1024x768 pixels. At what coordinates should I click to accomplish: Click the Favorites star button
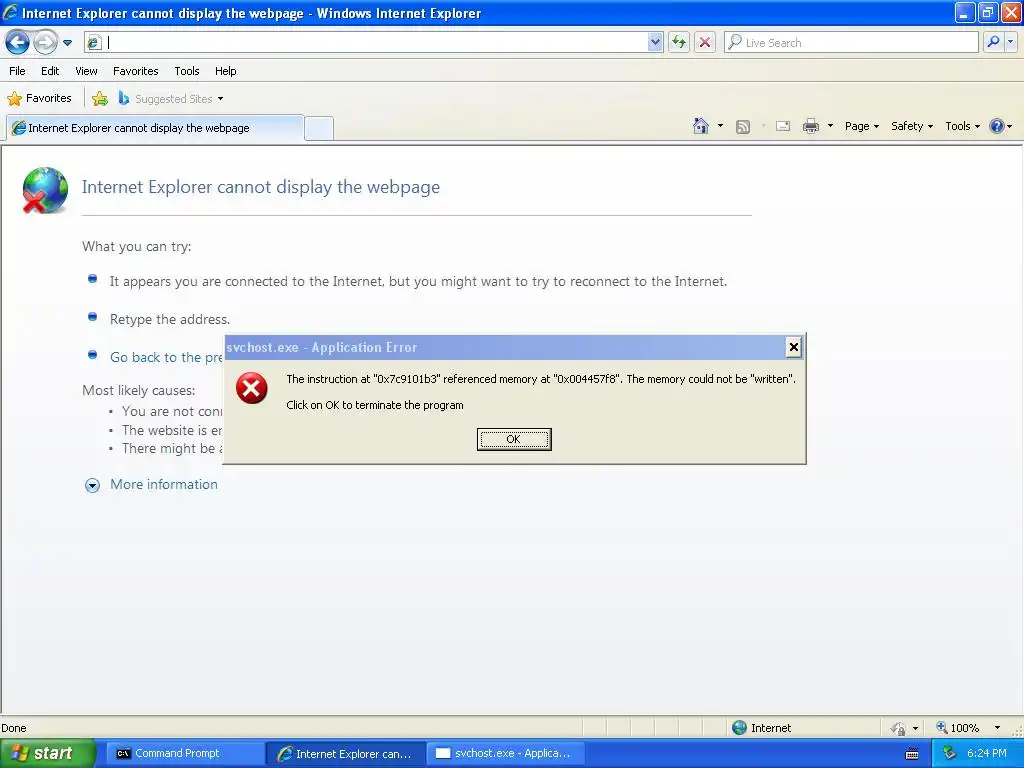click(x=39, y=99)
